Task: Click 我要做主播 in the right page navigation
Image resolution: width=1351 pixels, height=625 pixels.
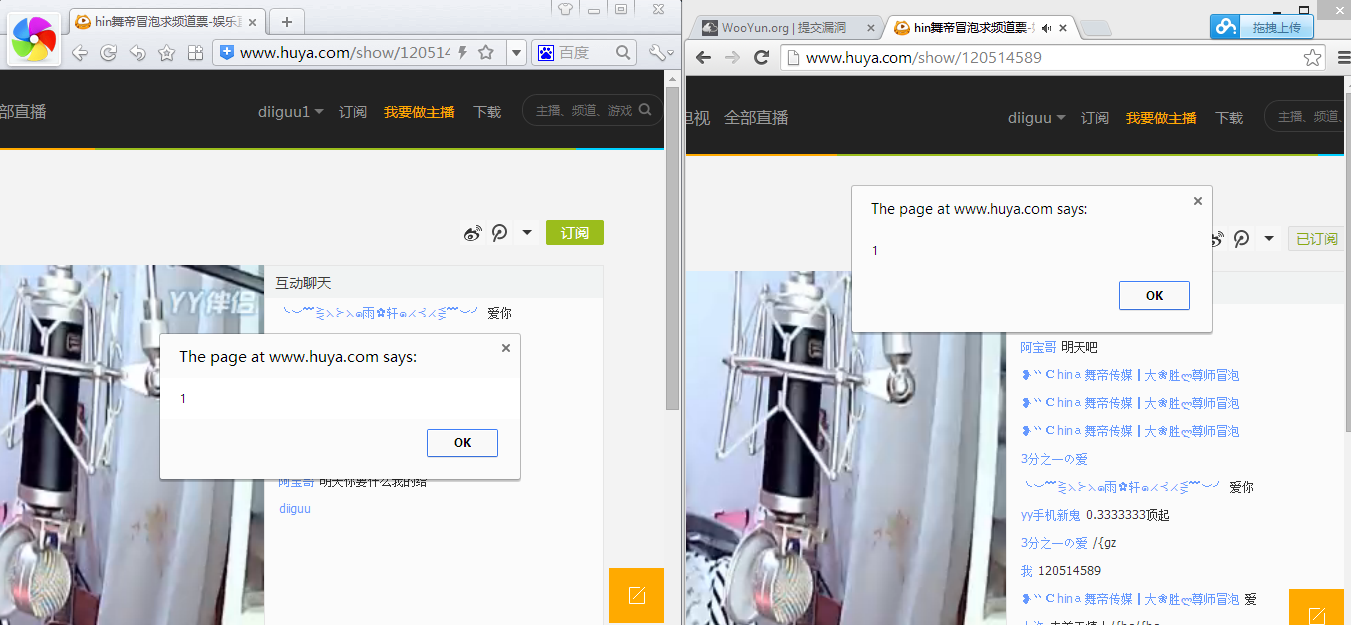Action: (1161, 118)
